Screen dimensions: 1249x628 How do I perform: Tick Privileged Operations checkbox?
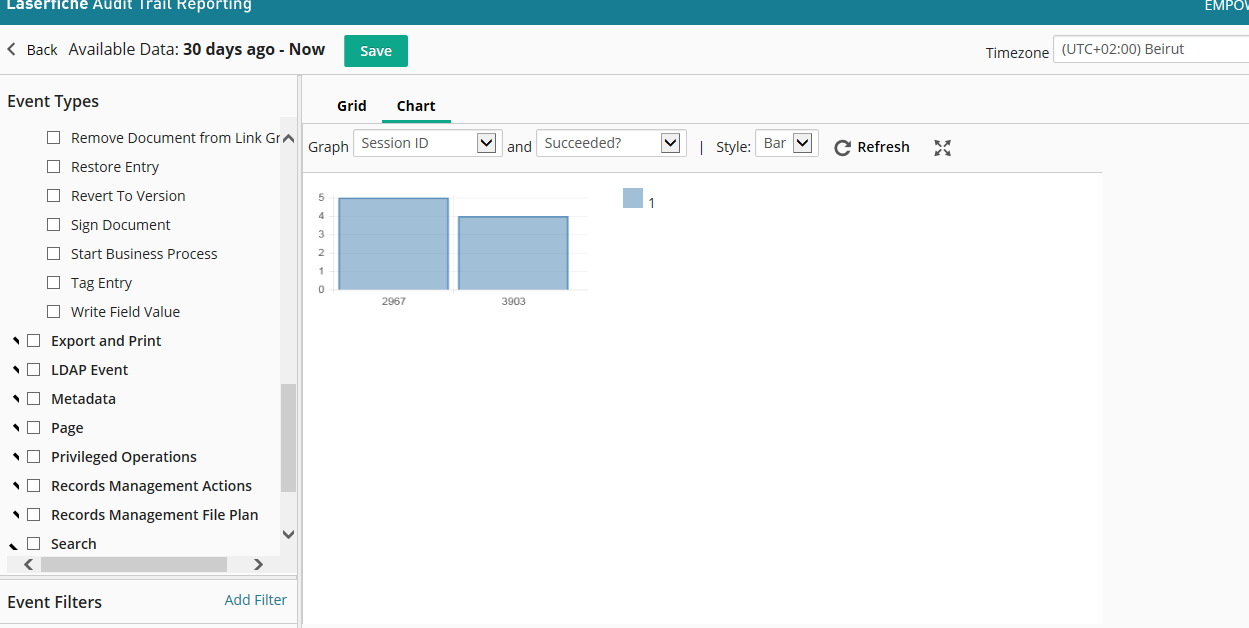pos(33,457)
